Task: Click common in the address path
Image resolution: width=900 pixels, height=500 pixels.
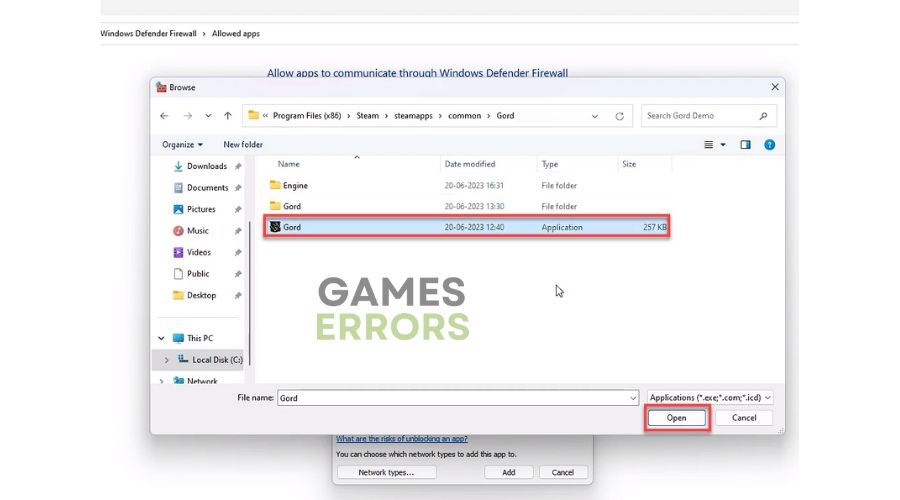Action: point(464,116)
